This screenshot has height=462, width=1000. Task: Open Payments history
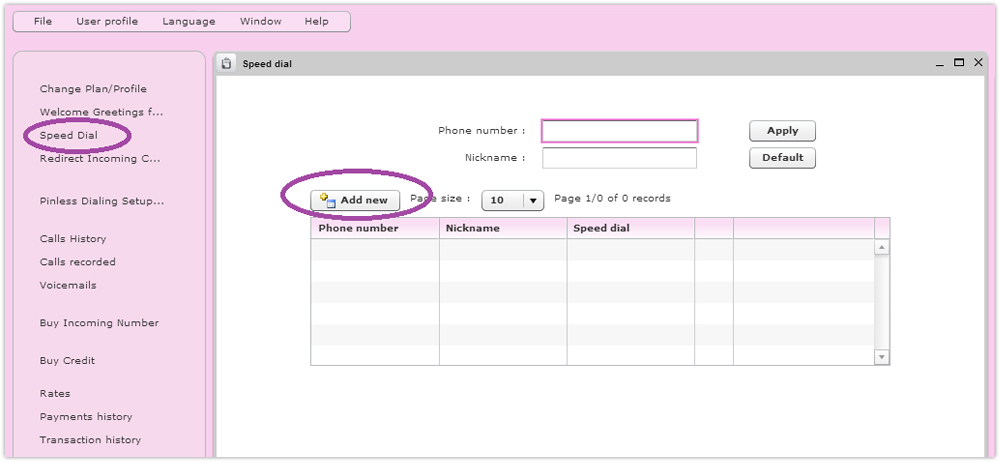[x=86, y=417]
